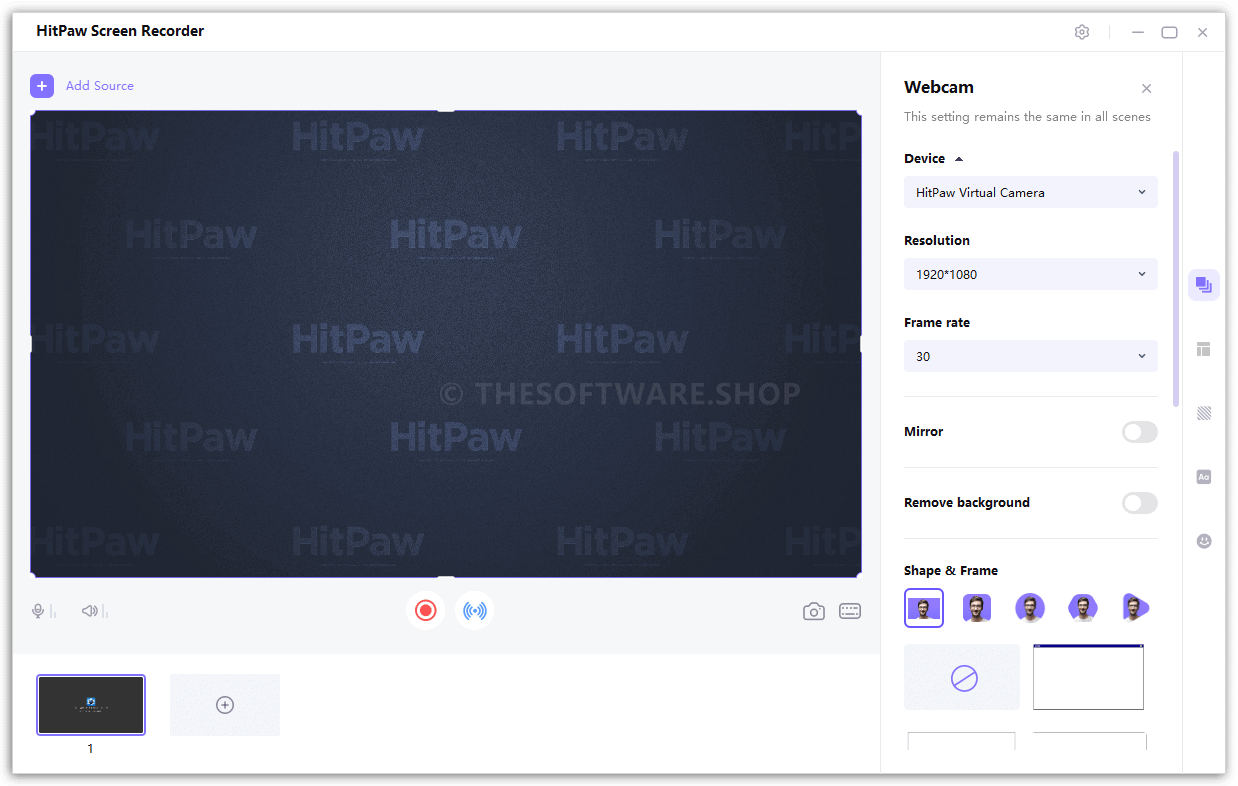Maximize the HitPaw window
This screenshot has width=1238, height=786.
(x=1169, y=32)
